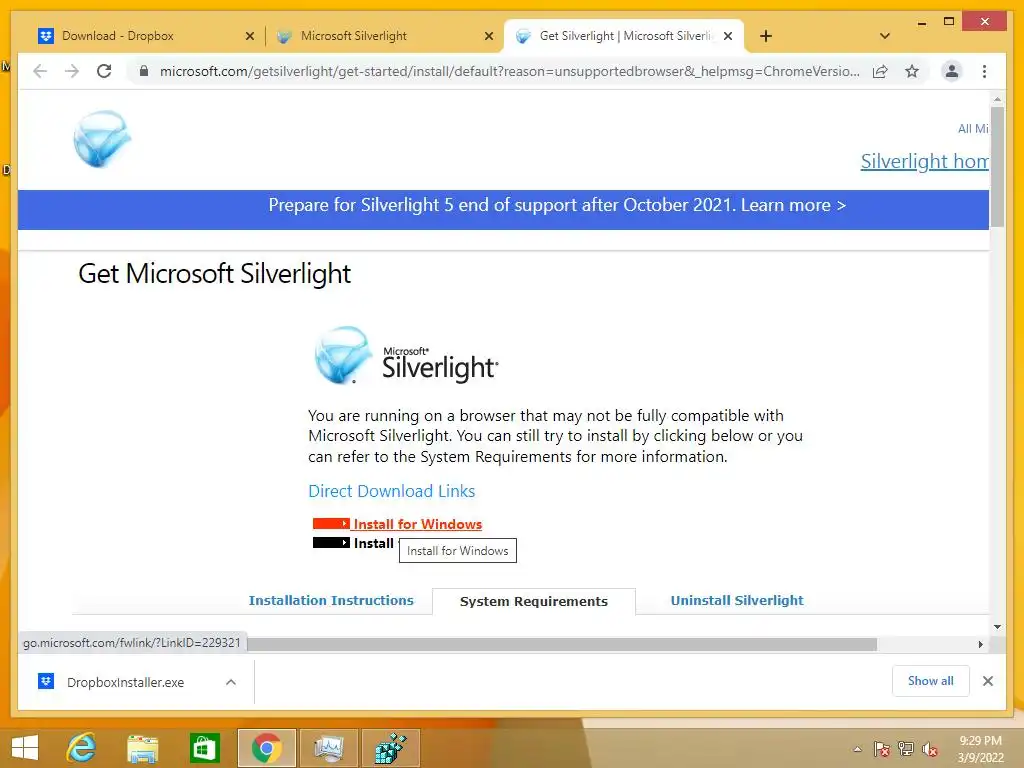Click the muted volume tray icon
This screenshot has width=1024, height=768.
coord(929,749)
